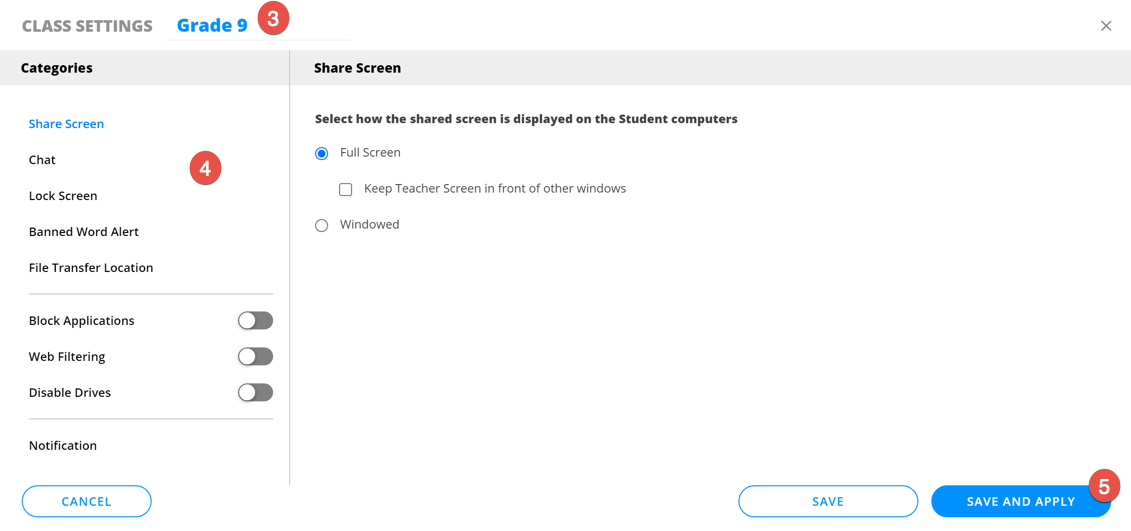Click the red step 4 marker

pos(205,168)
